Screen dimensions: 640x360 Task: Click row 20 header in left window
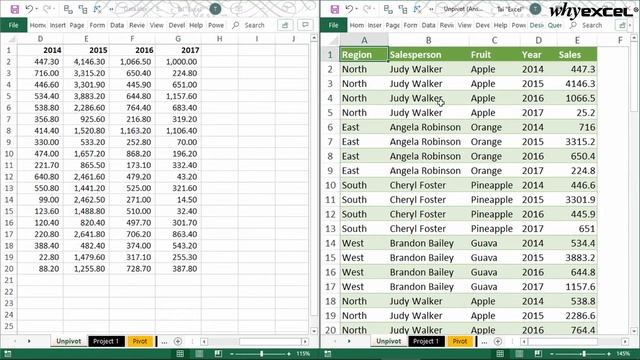[x=9, y=269]
